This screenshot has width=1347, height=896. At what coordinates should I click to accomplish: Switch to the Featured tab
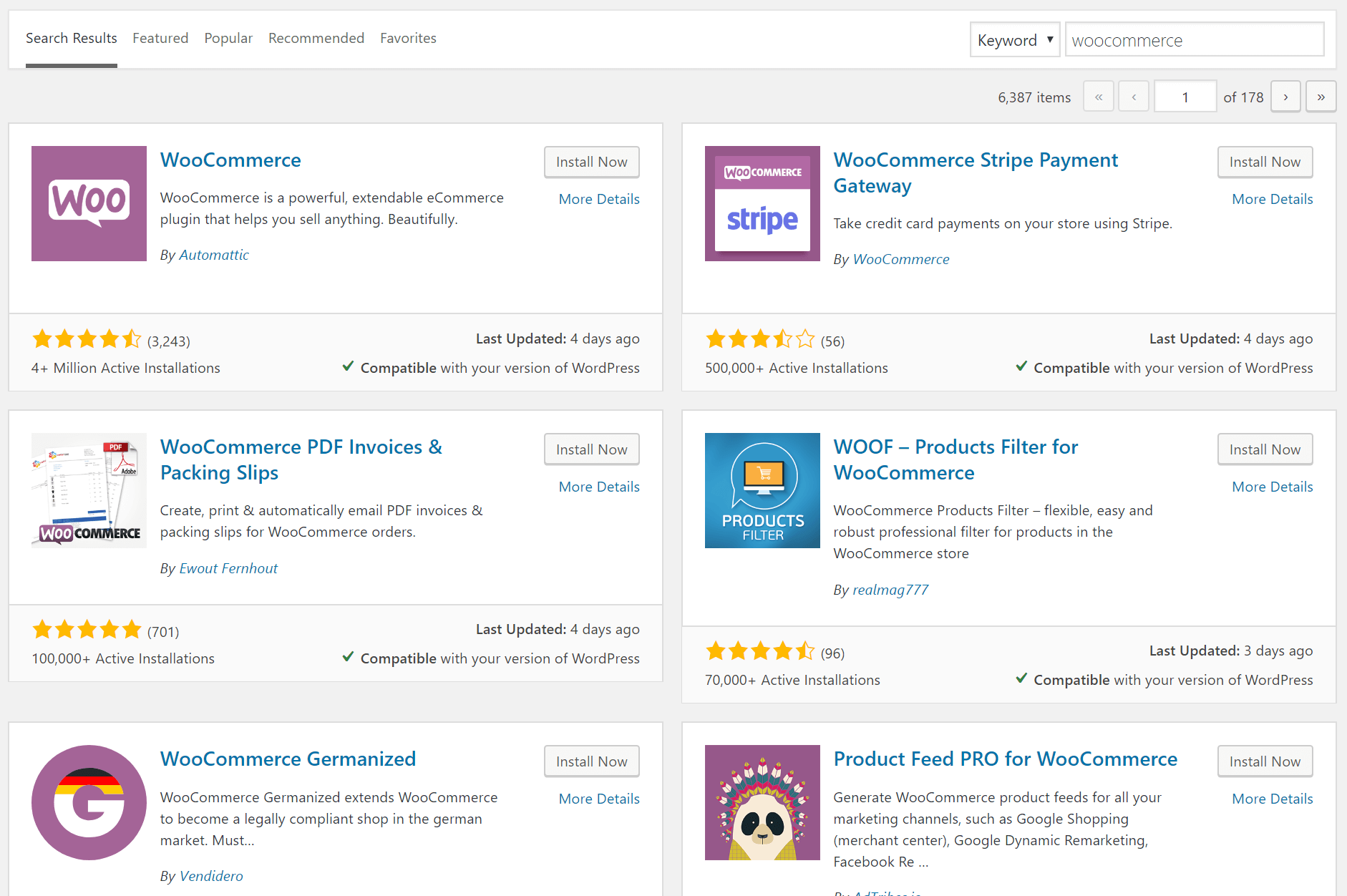160,38
